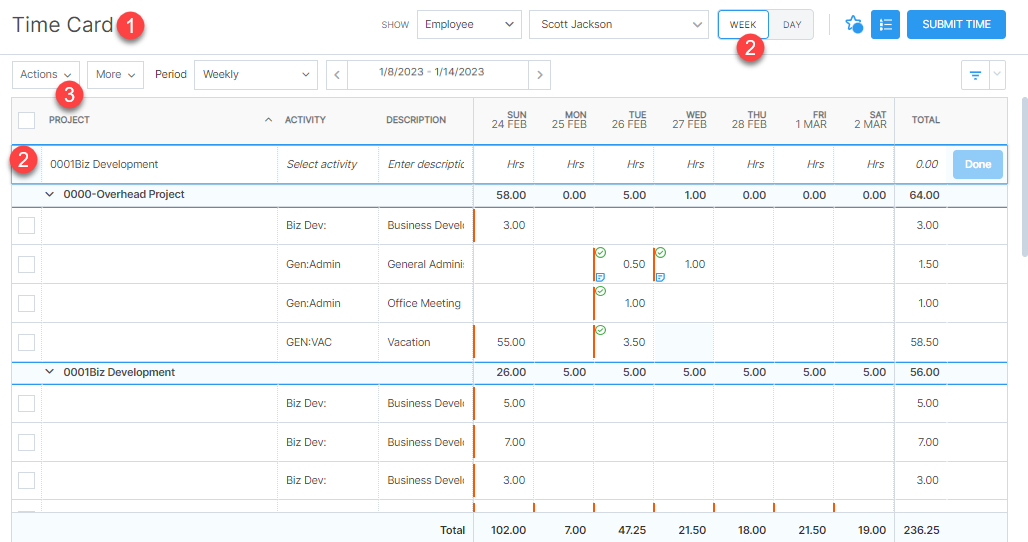Click the favorites star icon

point(853,24)
